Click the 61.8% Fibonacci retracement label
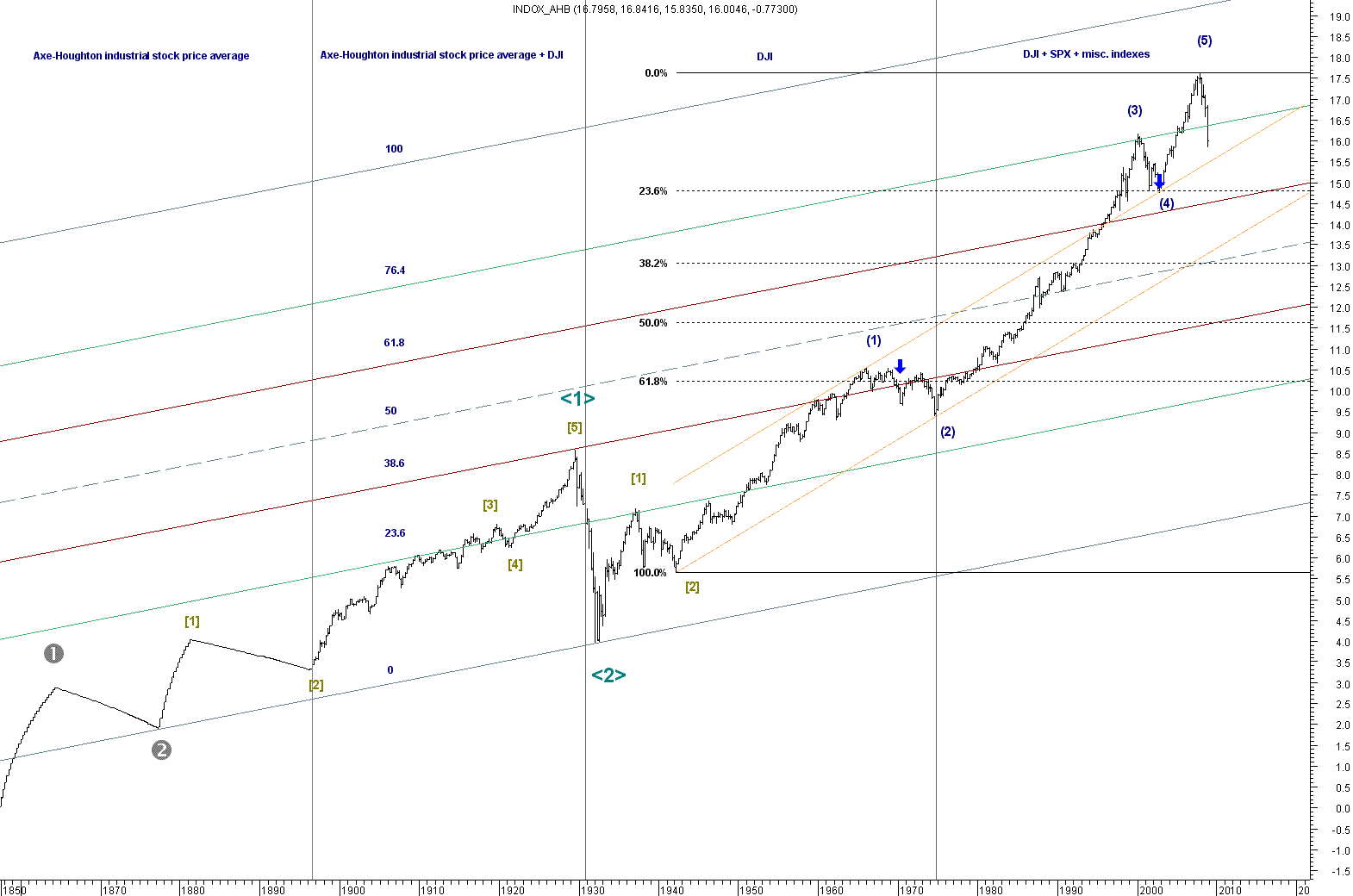Viewport: 1353px width, 896px height. click(652, 382)
